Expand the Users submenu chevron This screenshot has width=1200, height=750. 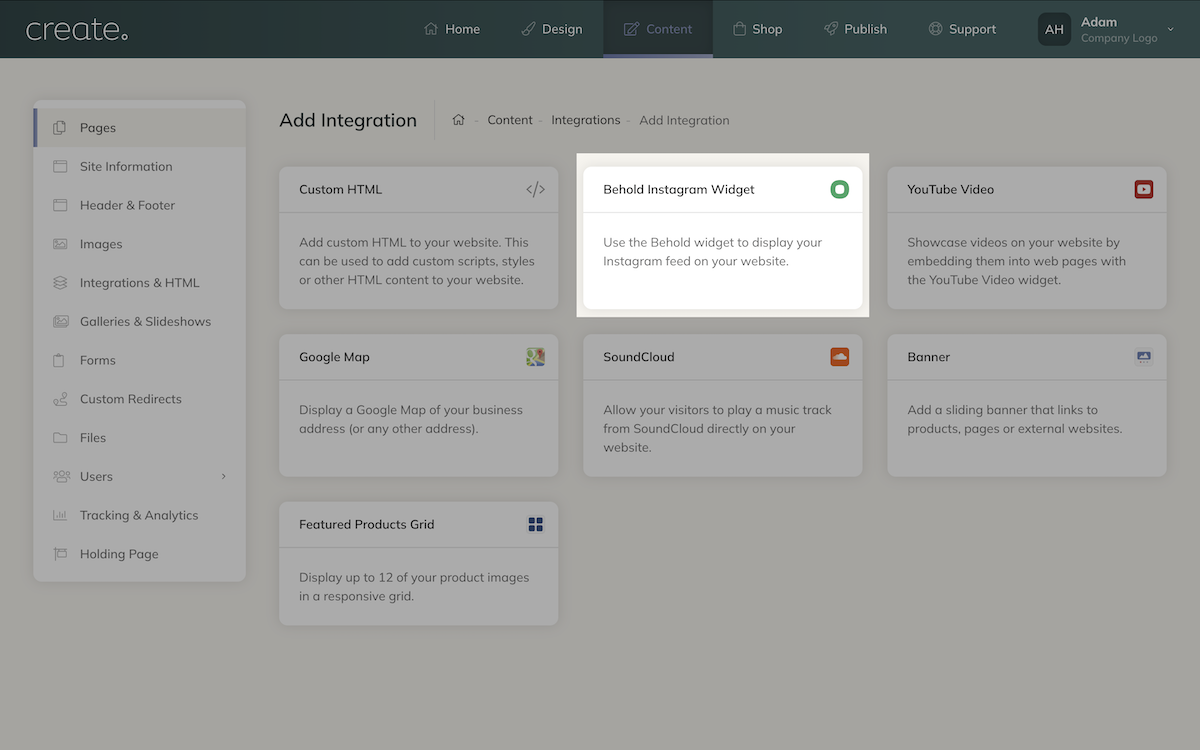224,476
